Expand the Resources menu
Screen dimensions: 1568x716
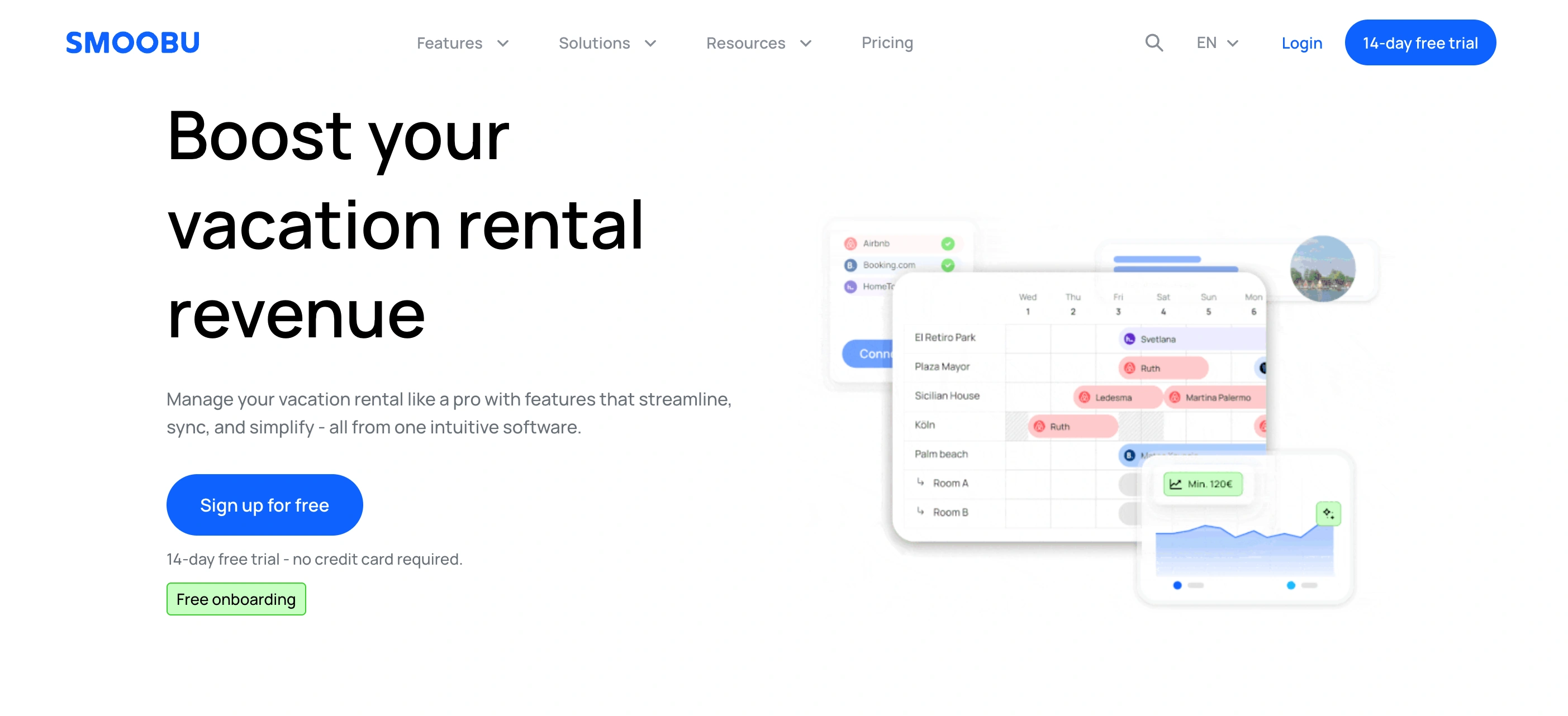(759, 43)
